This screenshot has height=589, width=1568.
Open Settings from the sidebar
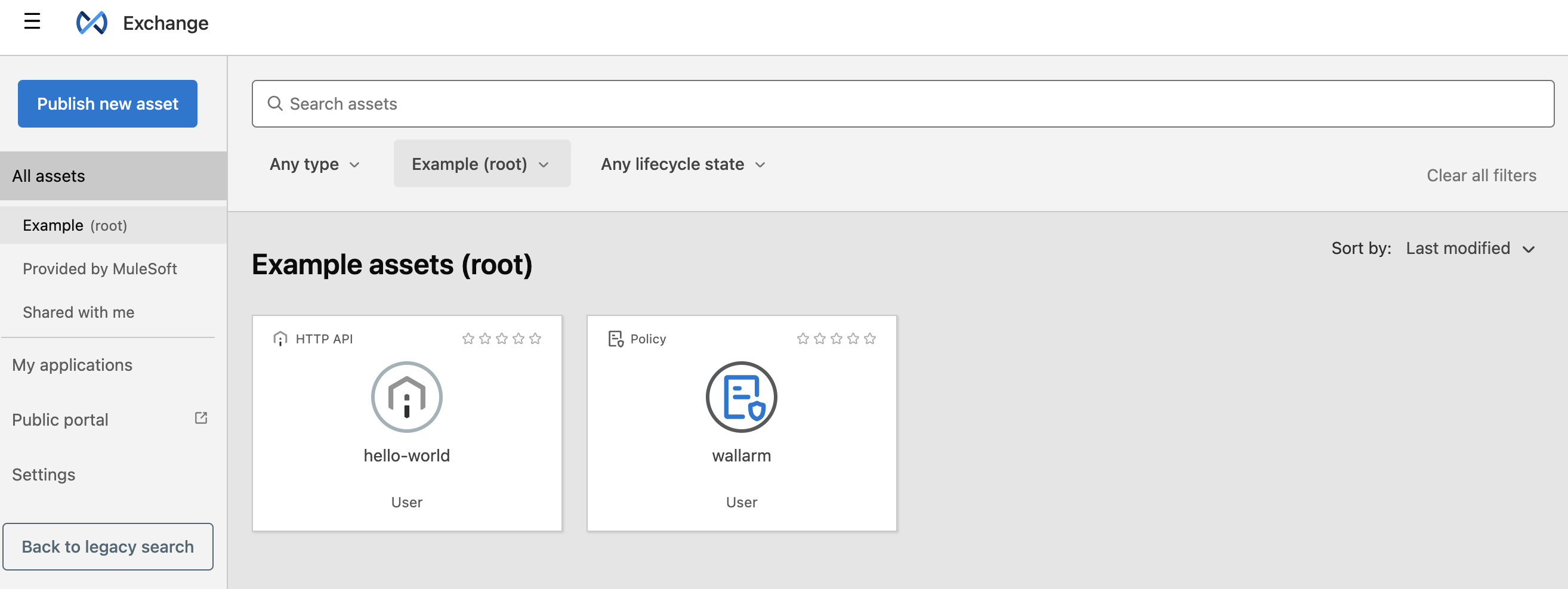click(x=43, y=474)
